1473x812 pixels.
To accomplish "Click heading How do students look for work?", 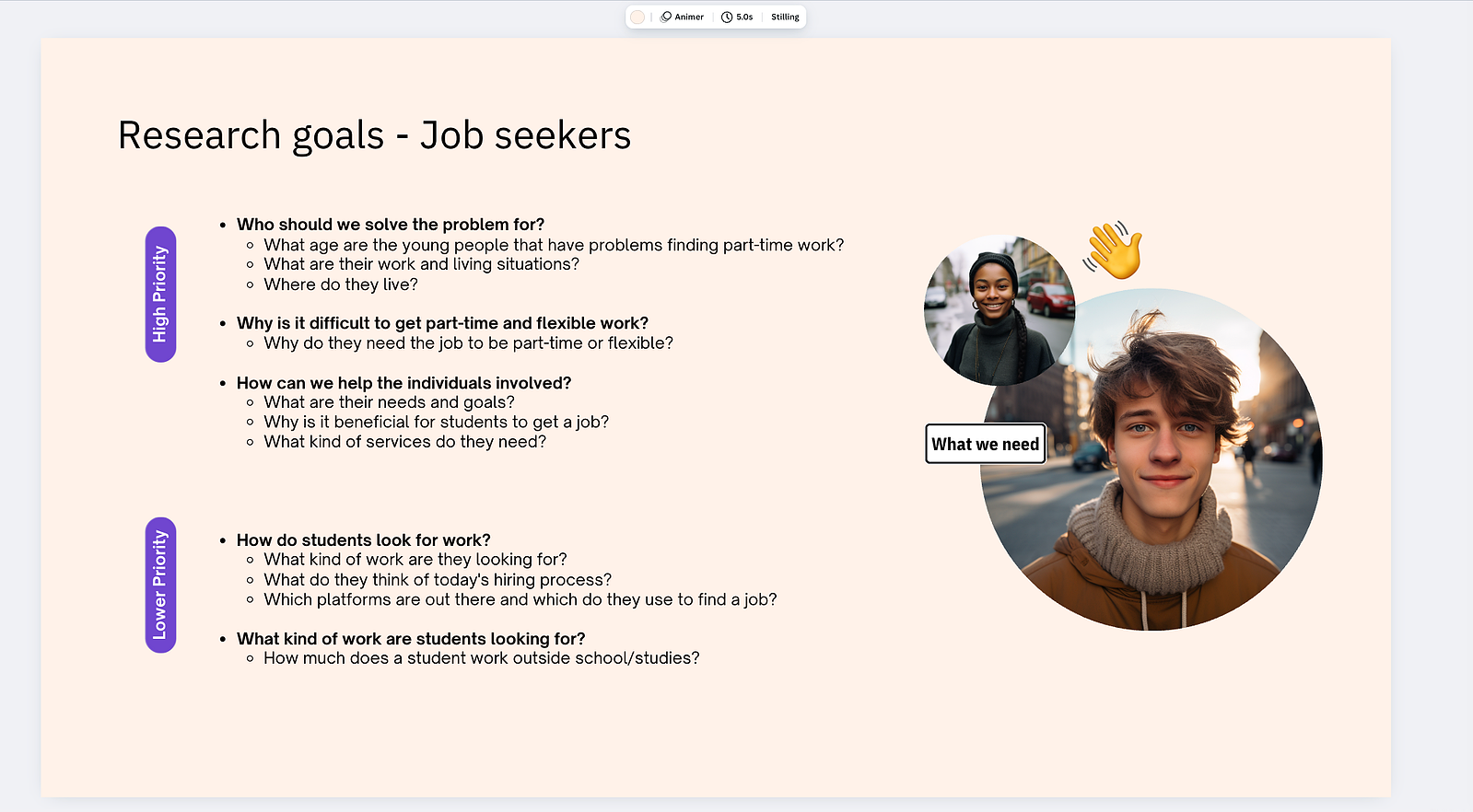I will (364, 540).
